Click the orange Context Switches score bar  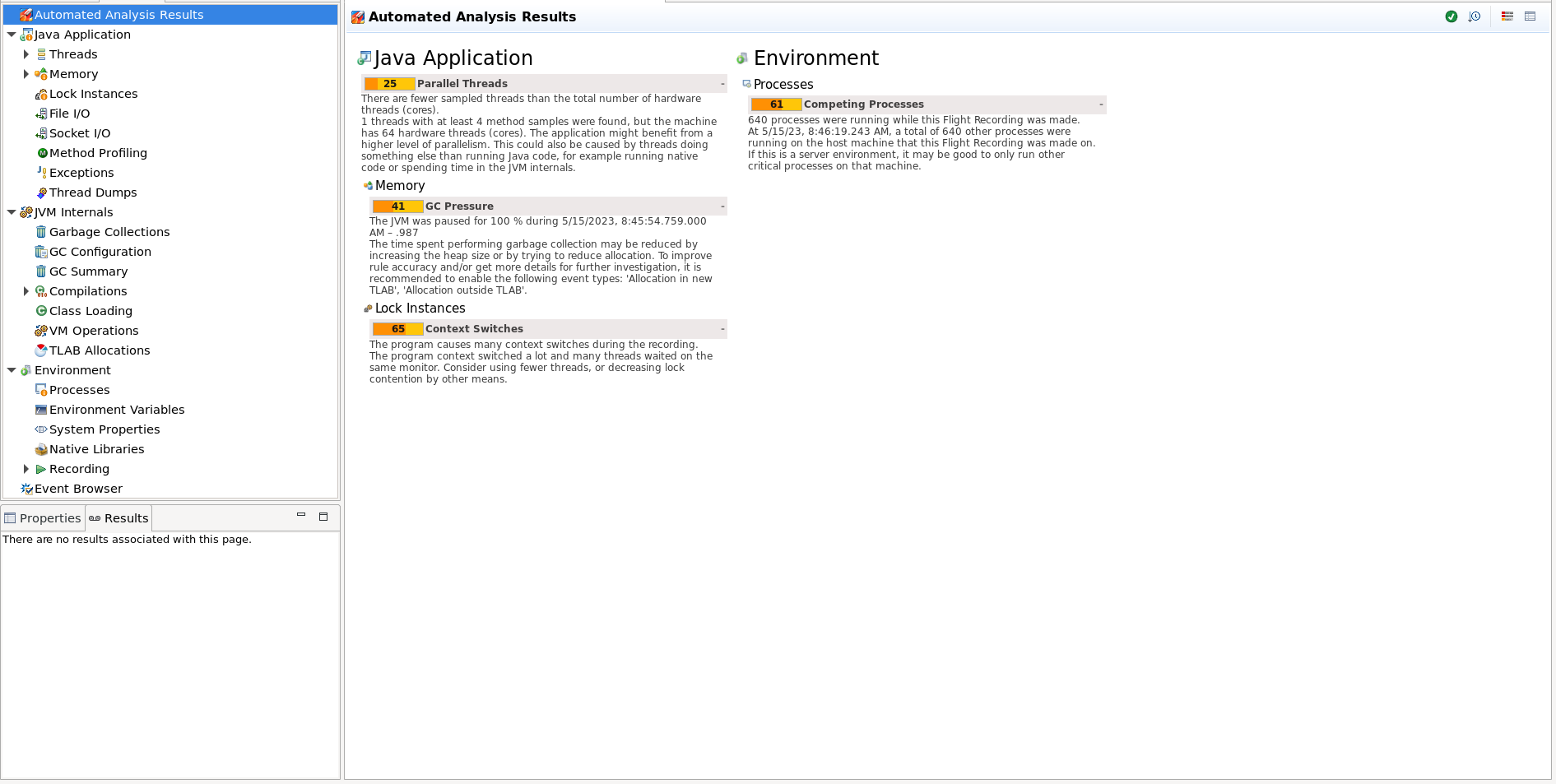[x=397, y=329]
